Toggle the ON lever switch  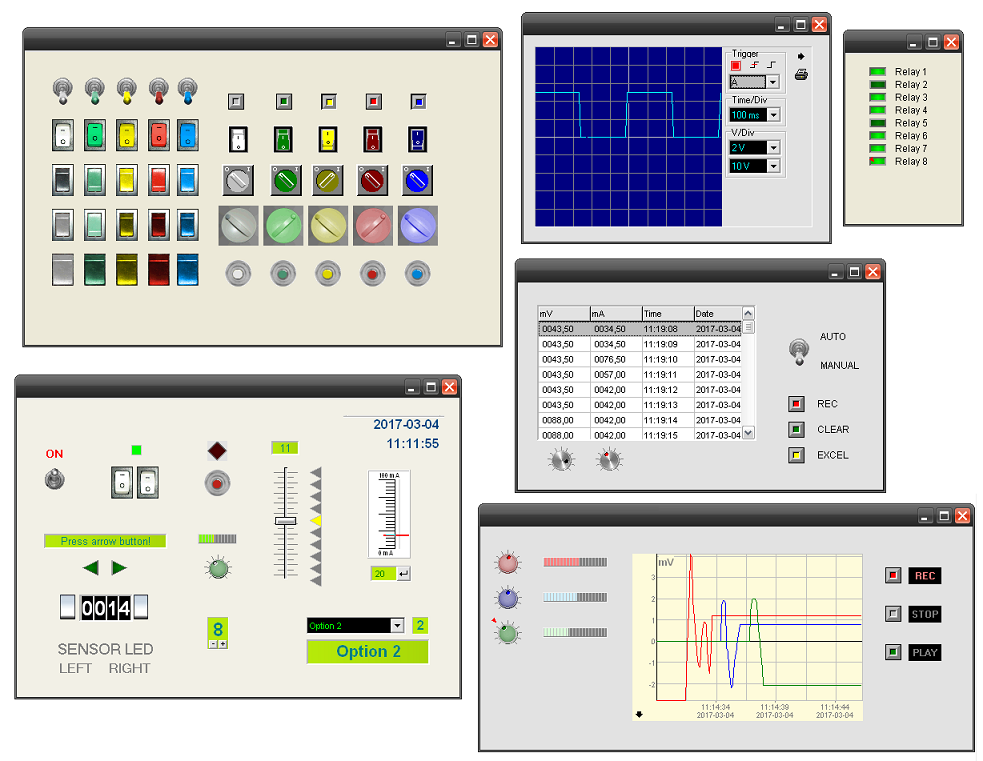coord(53,480)
